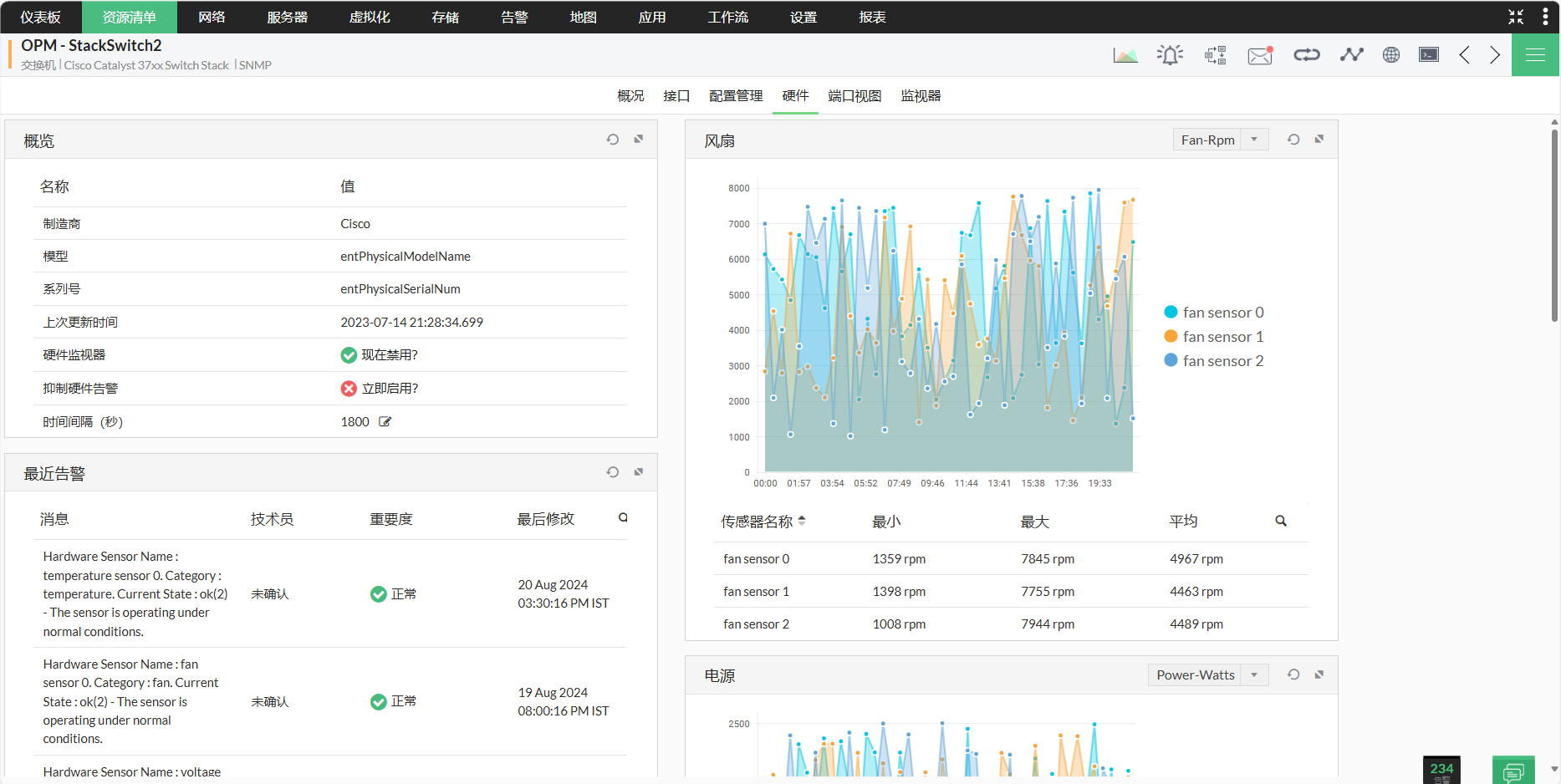1561x784 pixels.
Task: Toggle fan sensor 2 legend entry
Action: (x=1213, y=361)
